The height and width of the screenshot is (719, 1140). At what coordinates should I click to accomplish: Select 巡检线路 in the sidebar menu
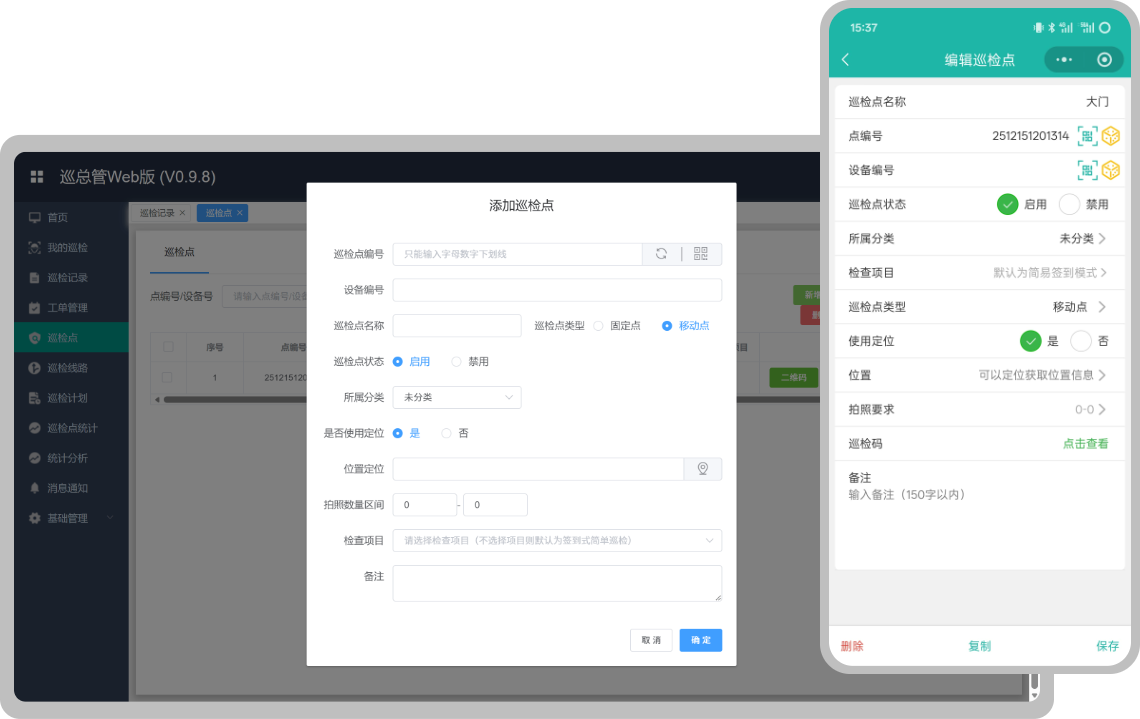coord(60,367)
